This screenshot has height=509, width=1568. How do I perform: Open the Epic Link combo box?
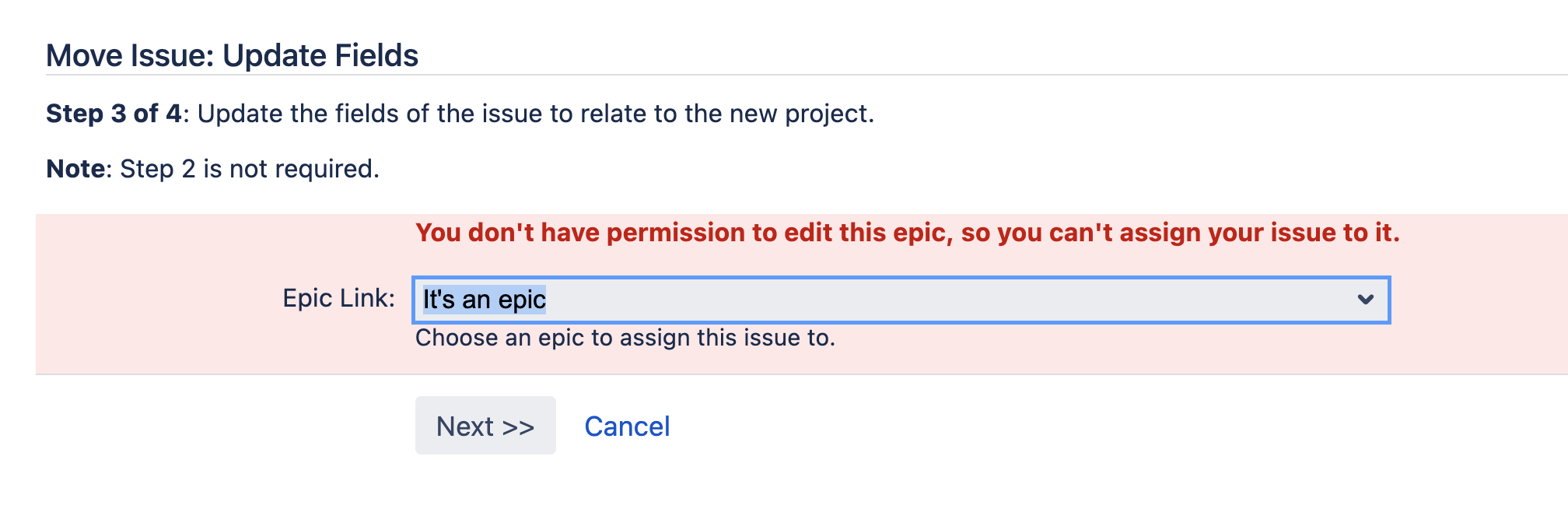tap(900, 300)
